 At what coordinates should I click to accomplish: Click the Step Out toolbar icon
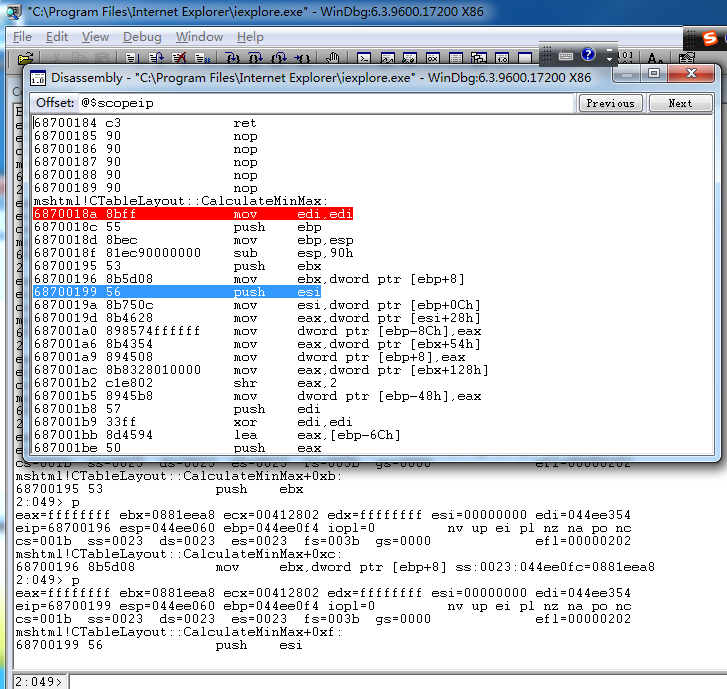(279, 59)
